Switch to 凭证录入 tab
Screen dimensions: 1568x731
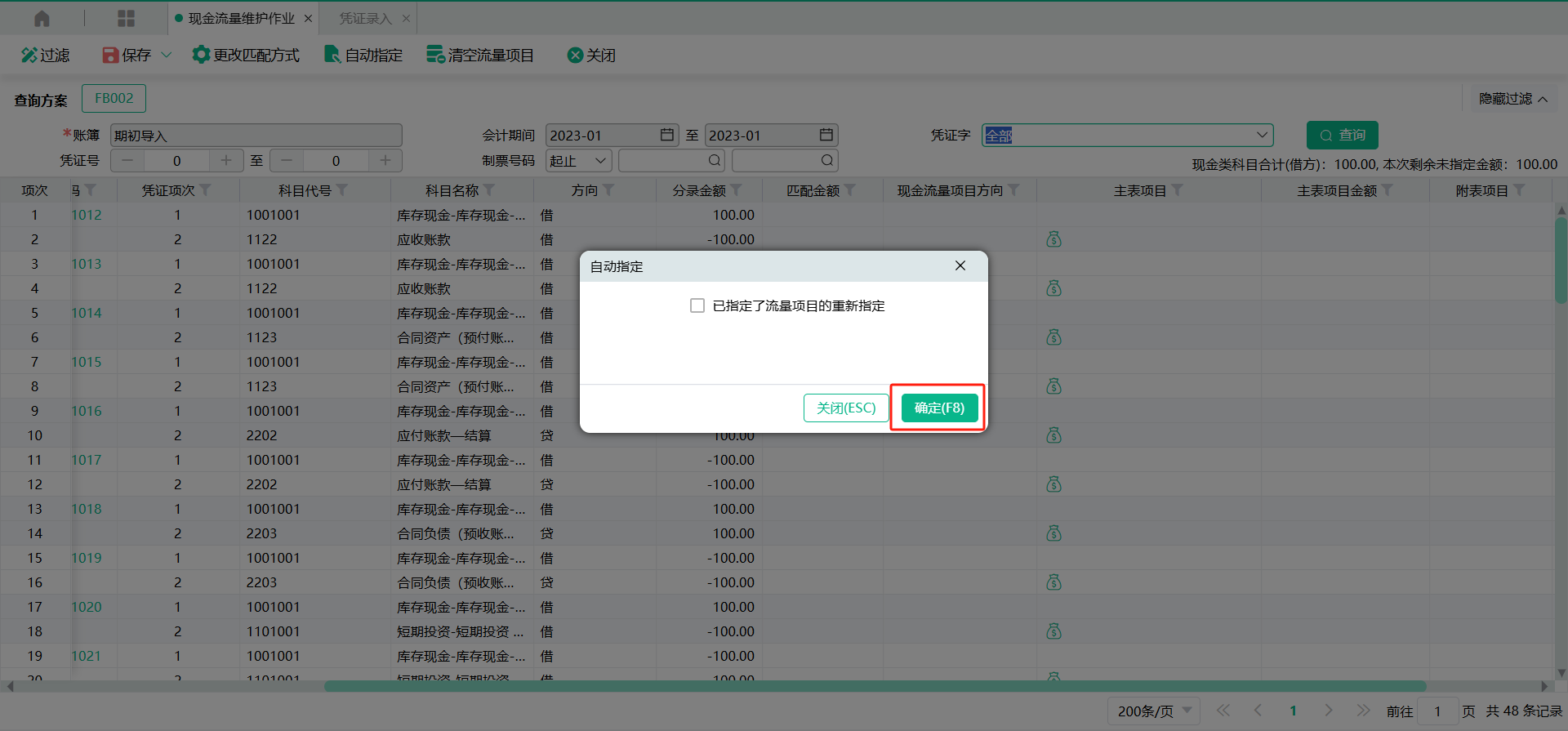click(x=365, y=18)
